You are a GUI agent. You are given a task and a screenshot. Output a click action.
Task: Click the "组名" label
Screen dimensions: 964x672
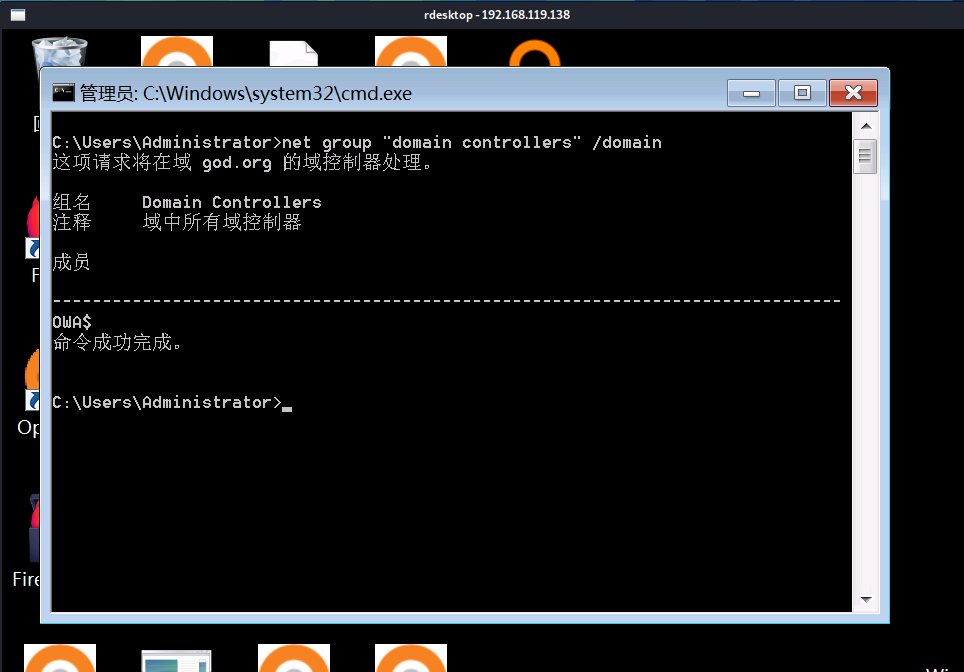pyautogui.click(x=72, y=202)
